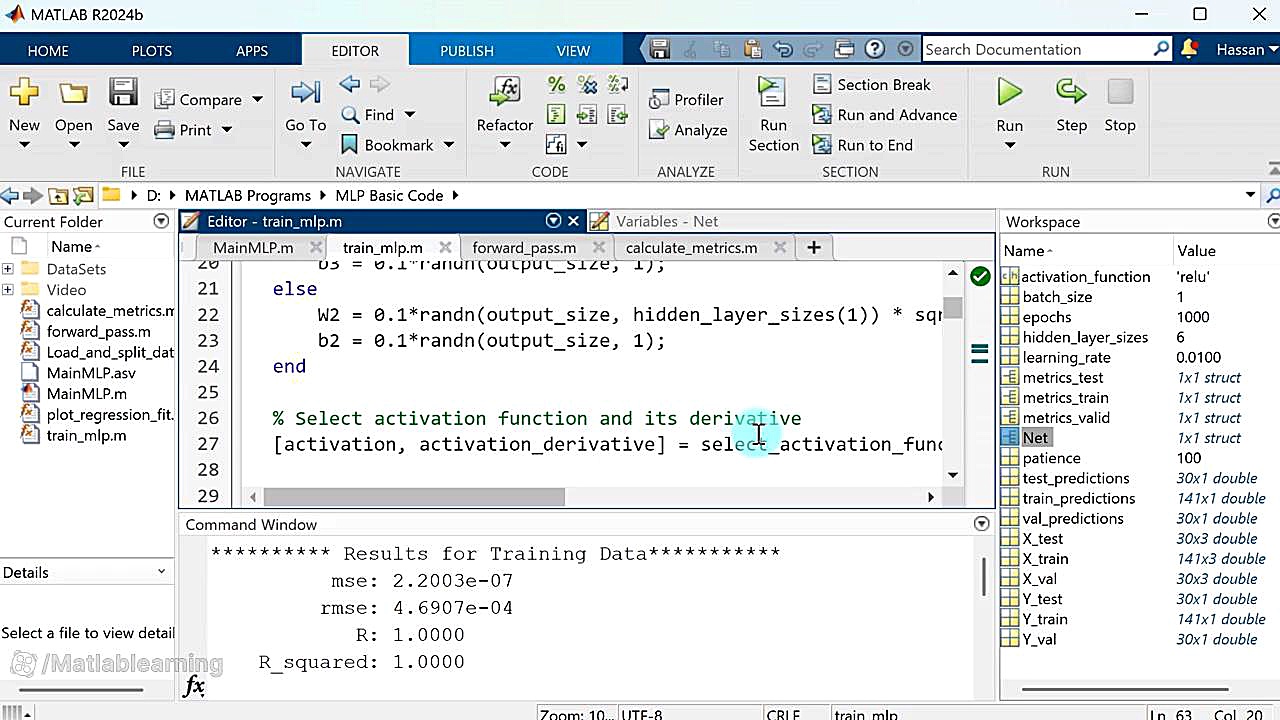The height and width of the screenshot is (720, 1280).
Task: Insert a Section Break
Action: (x=872, y=85)
